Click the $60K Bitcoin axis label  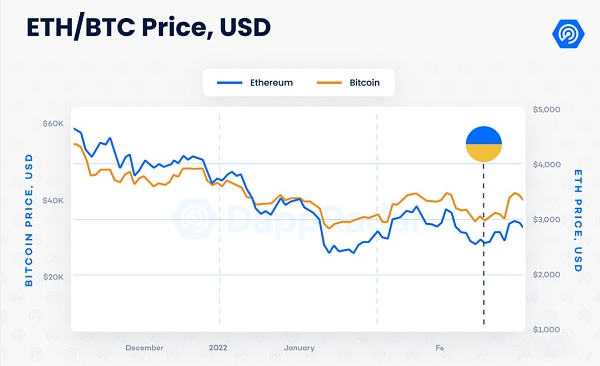(x=53, y=124)
